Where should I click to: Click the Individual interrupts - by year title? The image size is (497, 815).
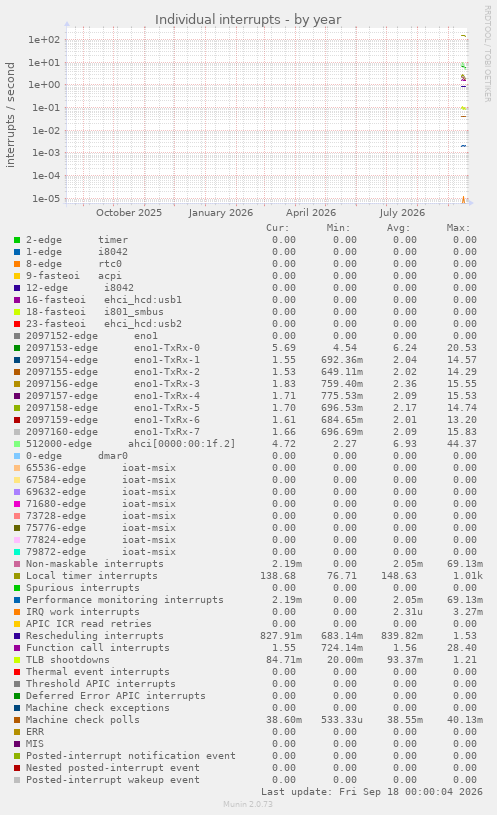click(x=248, y=20)
